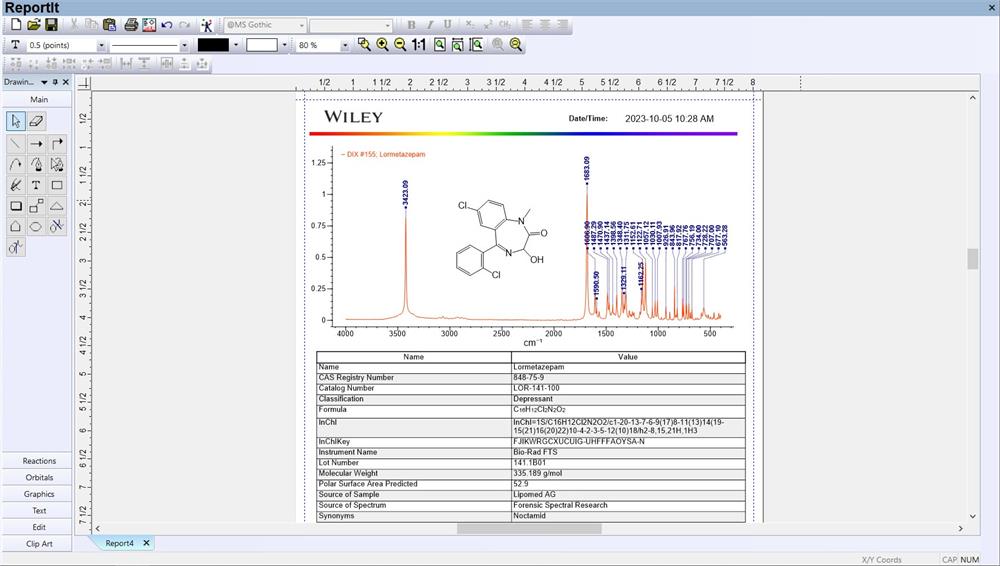The width and height of the screenshot is (1000, 566).
Task: Choose the Text tool in Drawing palette
Action: pos(37,185)
